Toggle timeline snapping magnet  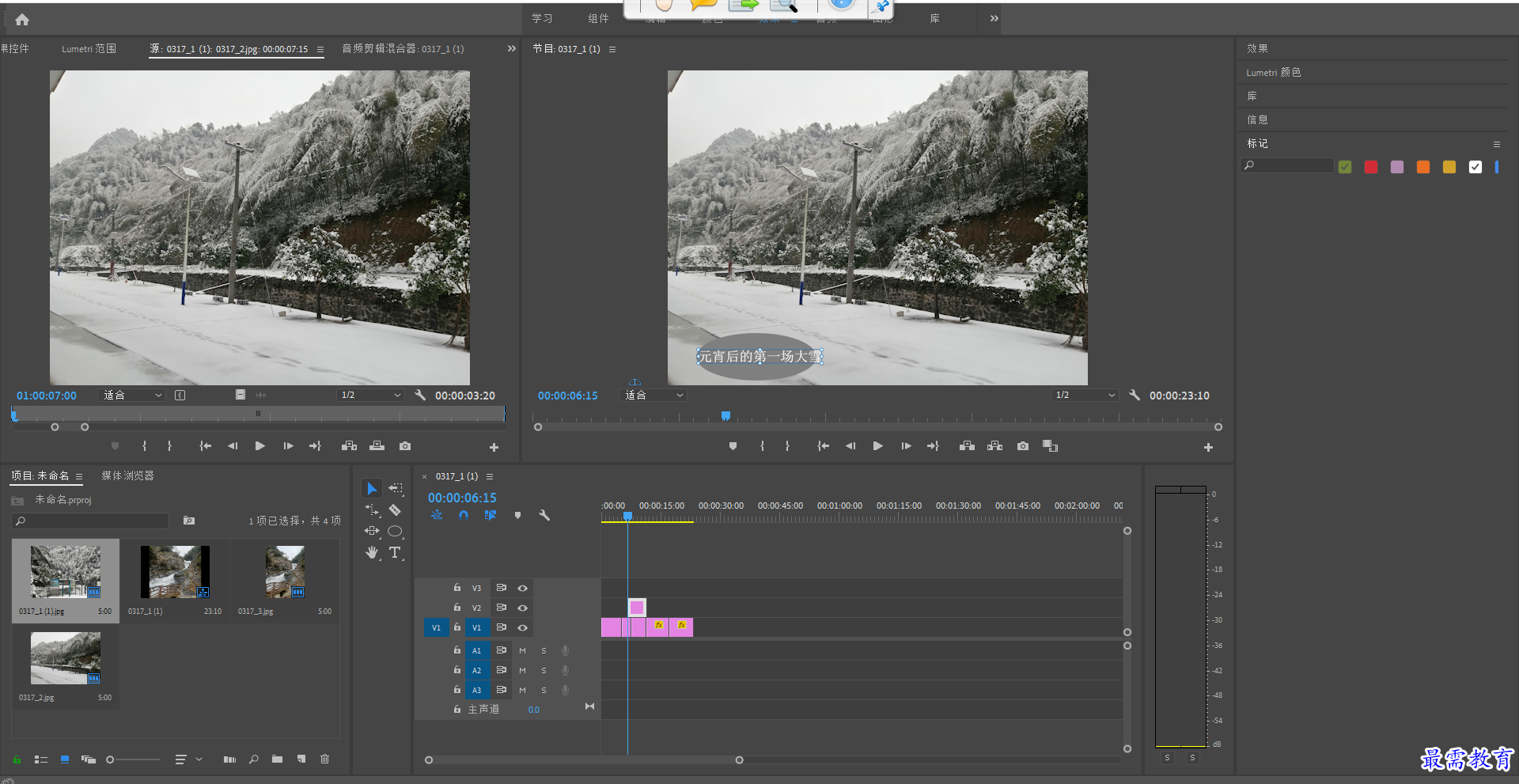click(464, 515)
